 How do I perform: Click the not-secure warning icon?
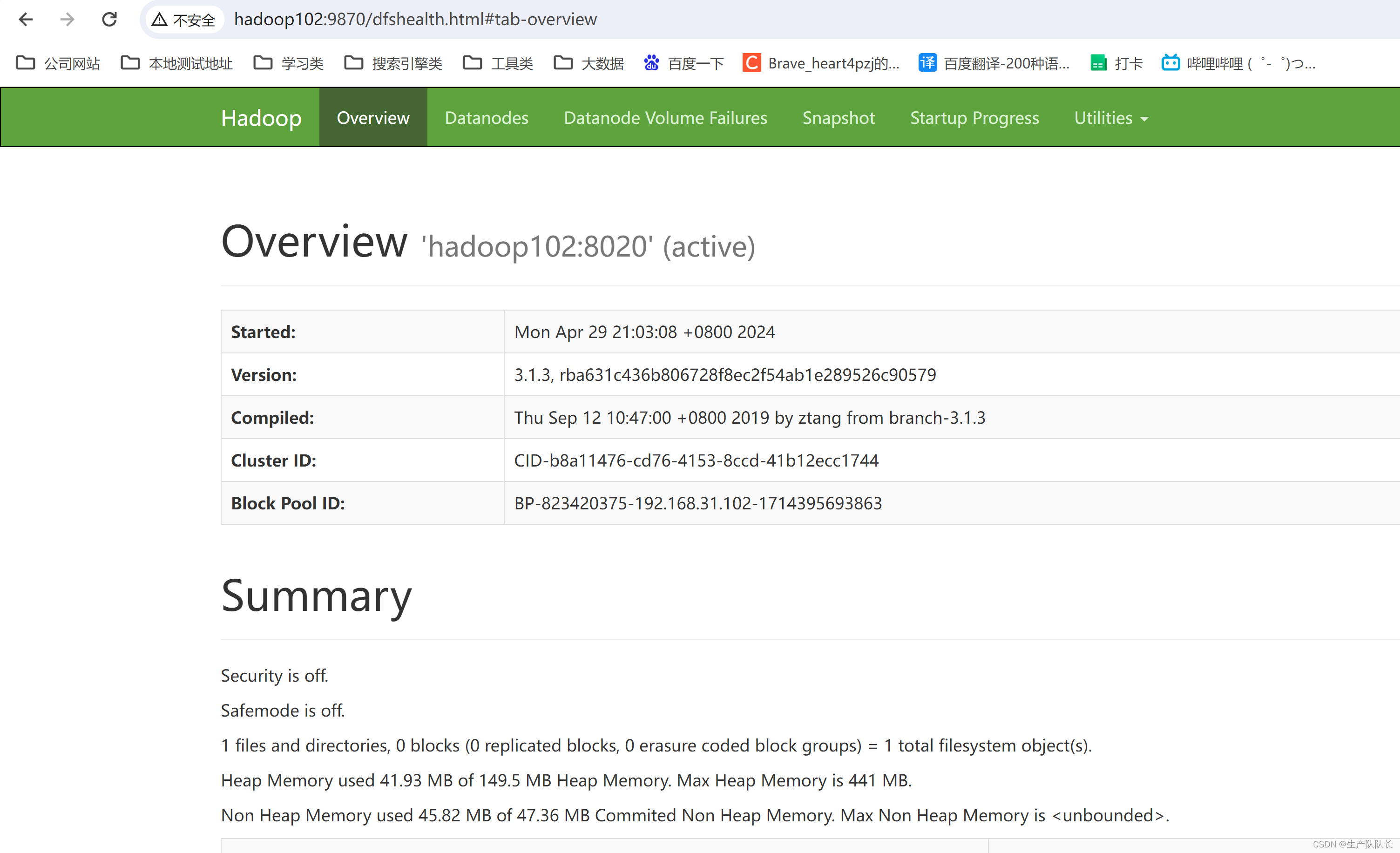click(x=160, y=20)
